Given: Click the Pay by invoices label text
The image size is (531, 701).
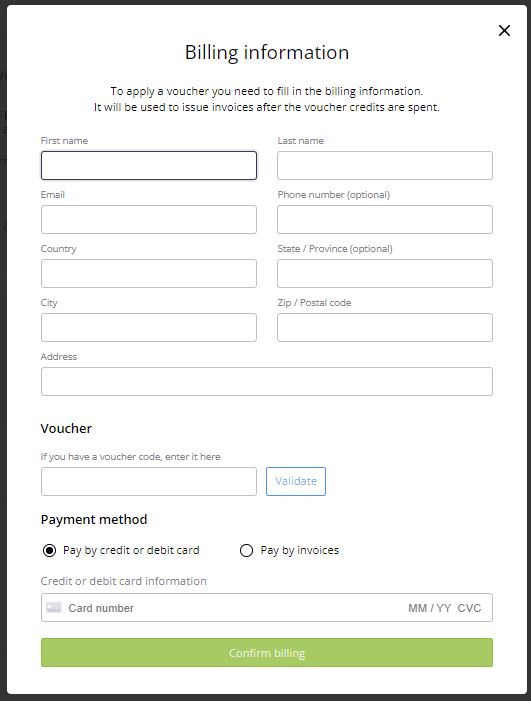Looking at the screenshot, I should [299, 550].
